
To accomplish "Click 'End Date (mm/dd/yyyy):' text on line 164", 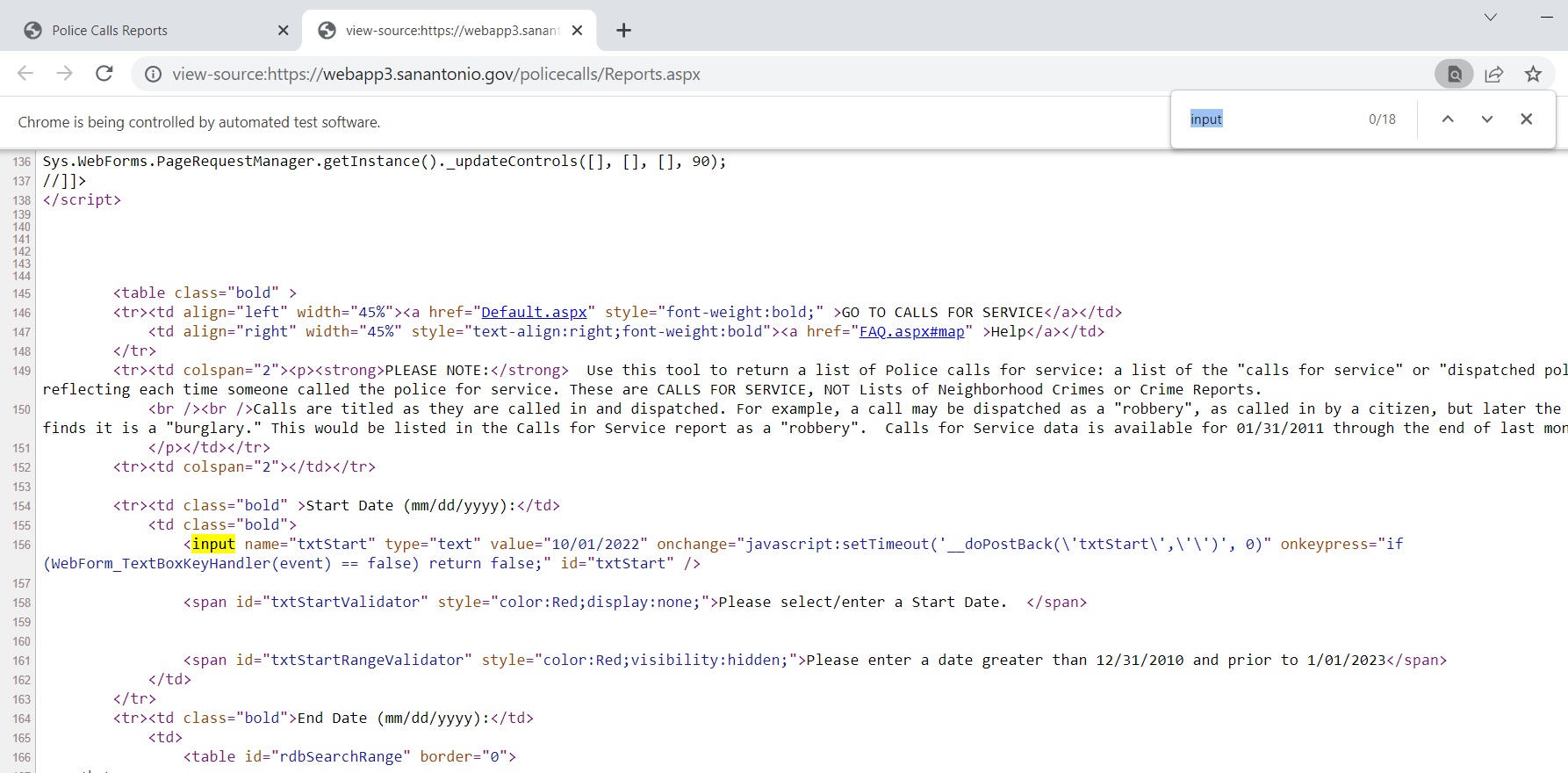I will [393, 719].
